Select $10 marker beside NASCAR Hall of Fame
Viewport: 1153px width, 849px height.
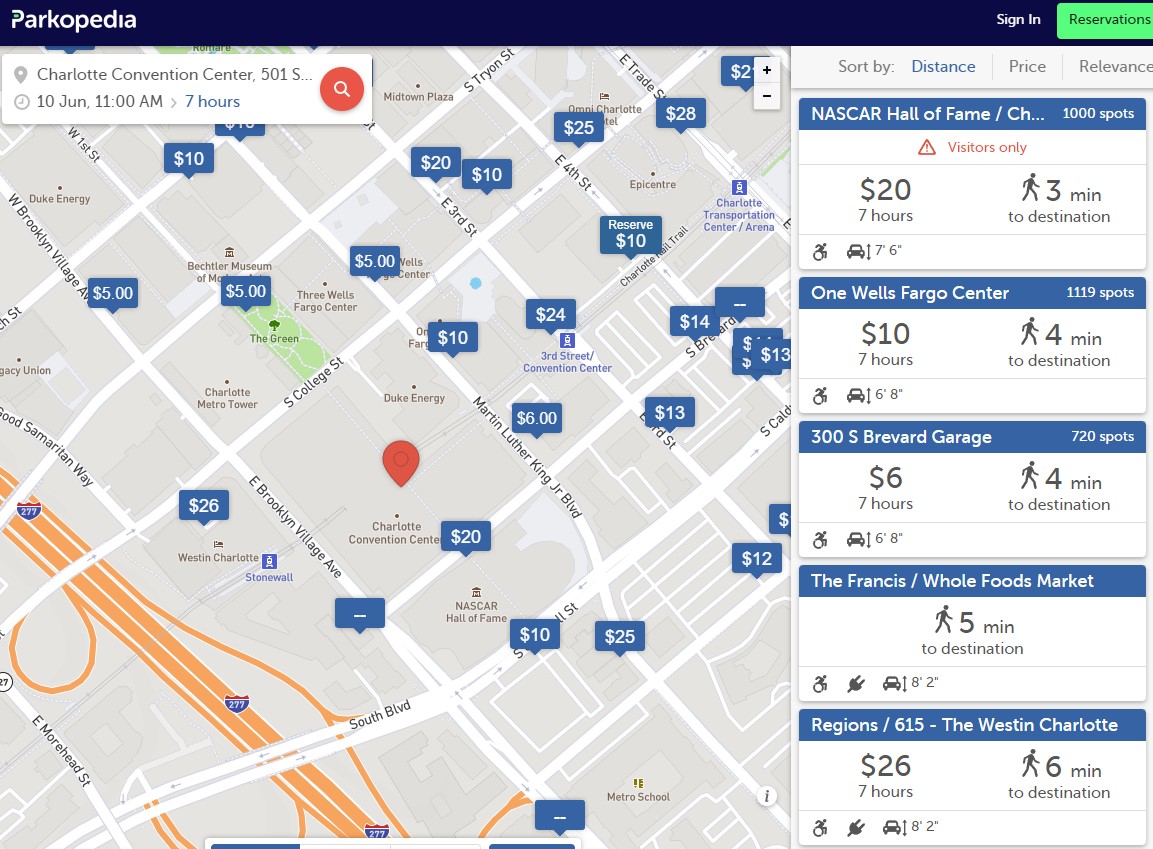coord(535,634)
